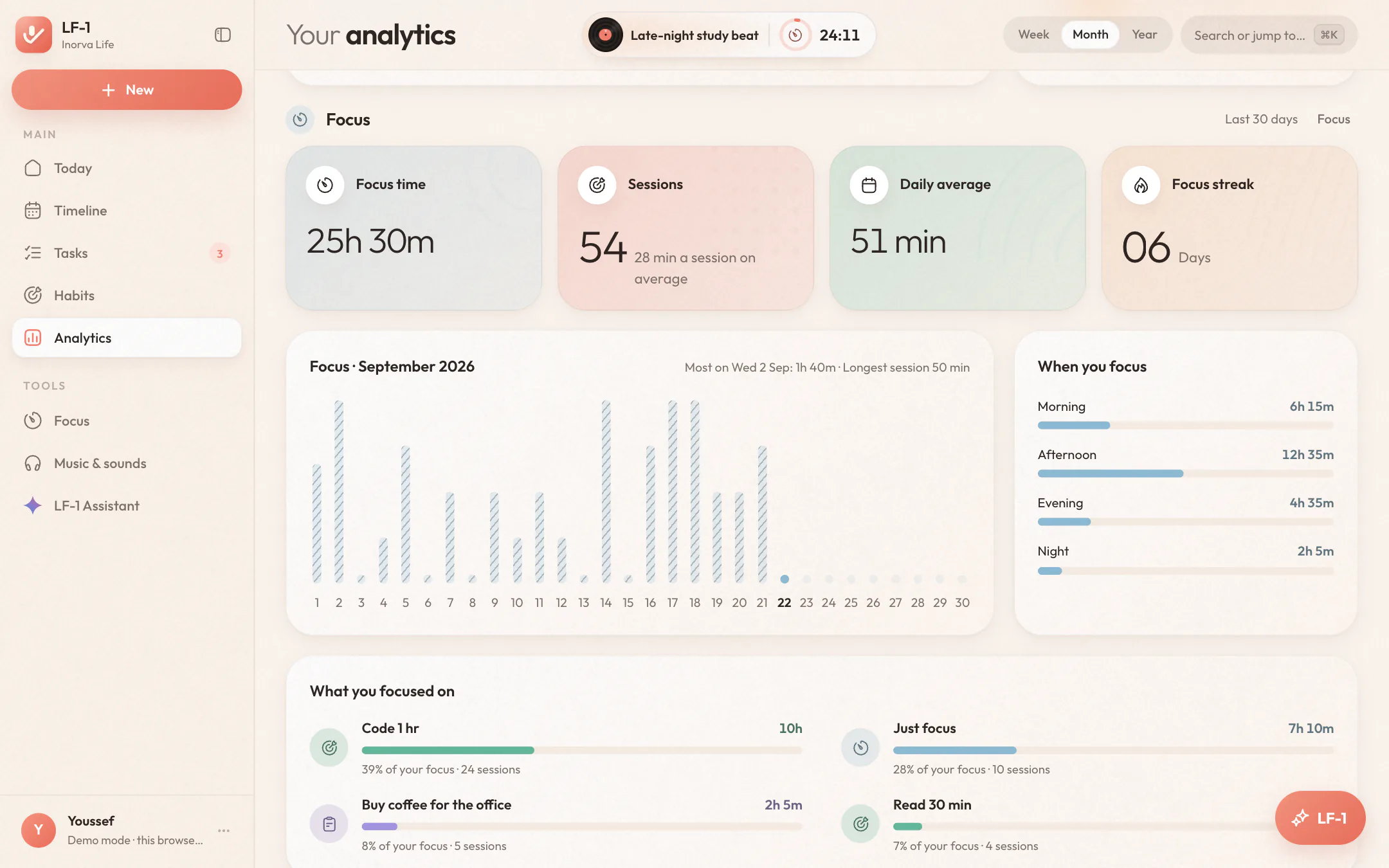Open Timeline in the sidebar

[127, 211]
